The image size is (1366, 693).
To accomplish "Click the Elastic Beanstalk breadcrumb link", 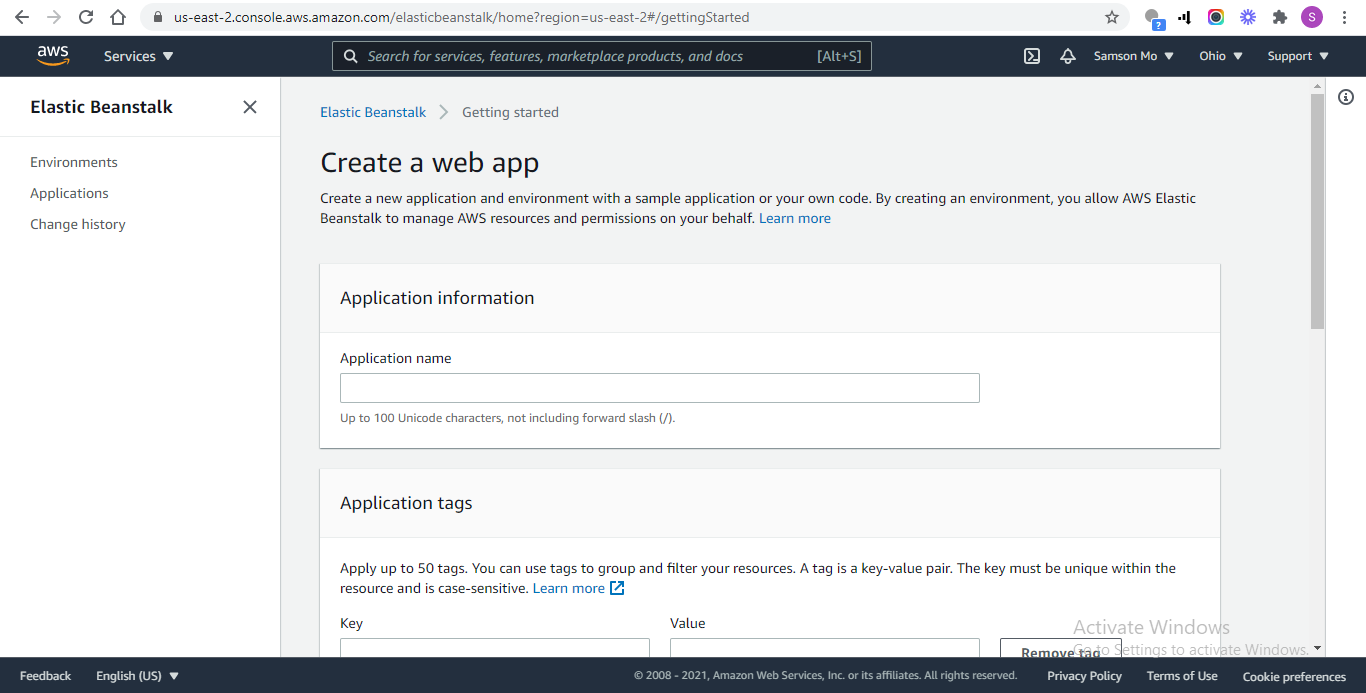I will pos(373,112).
